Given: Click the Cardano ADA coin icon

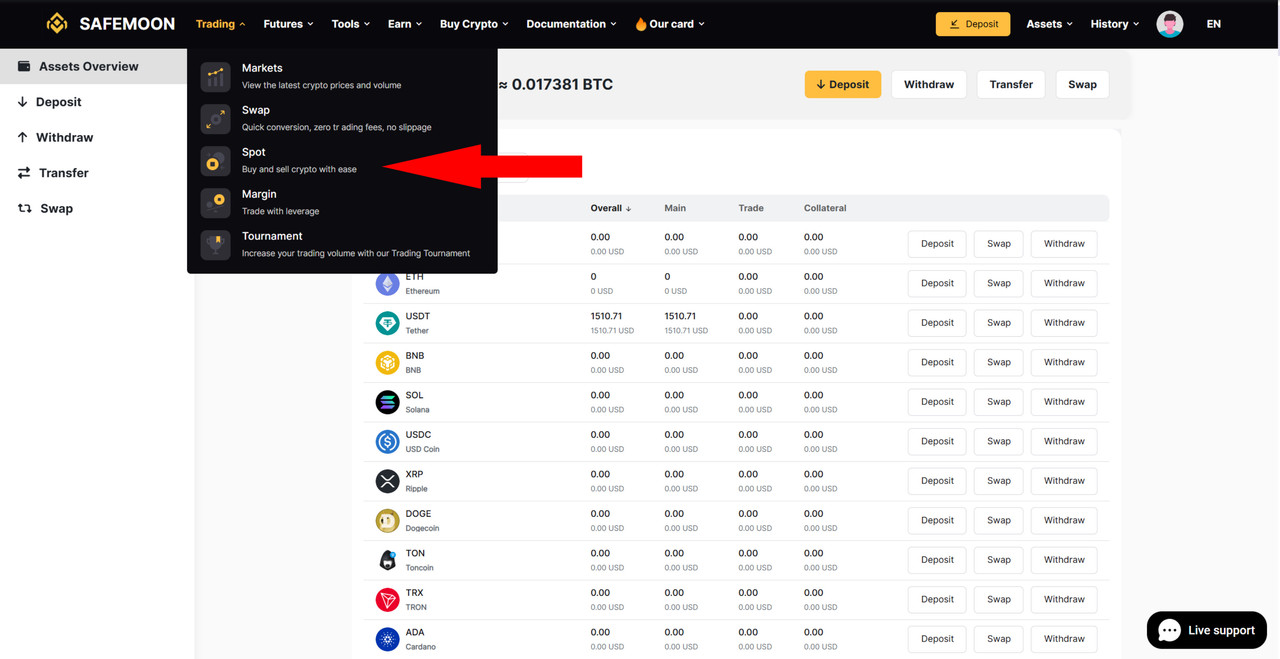Looking at the screenshot, I should [387, 639].
